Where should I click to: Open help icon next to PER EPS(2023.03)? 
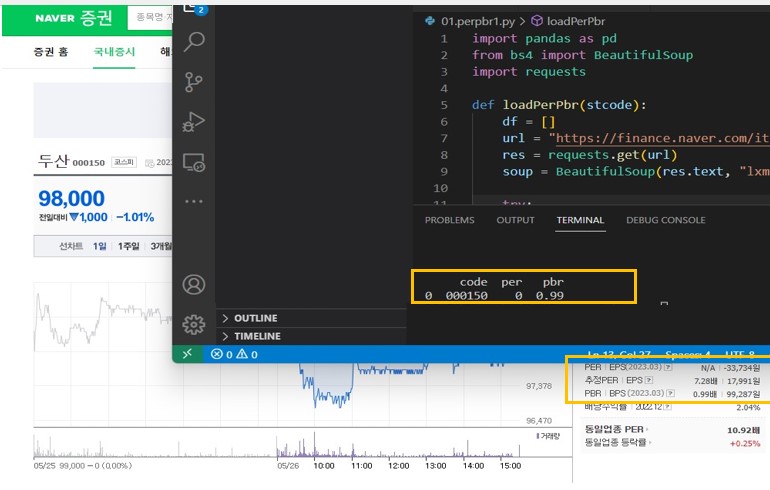[x=668, y=367]
